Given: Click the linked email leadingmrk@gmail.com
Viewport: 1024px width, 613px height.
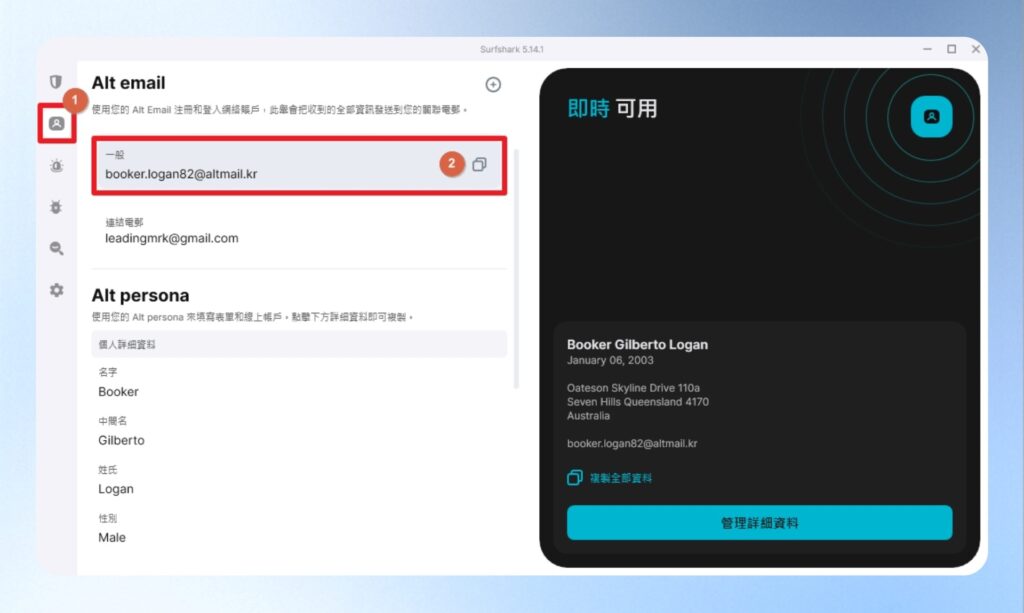Looking at the screenshot, I should pyautogui.click(x=172, y=238).
